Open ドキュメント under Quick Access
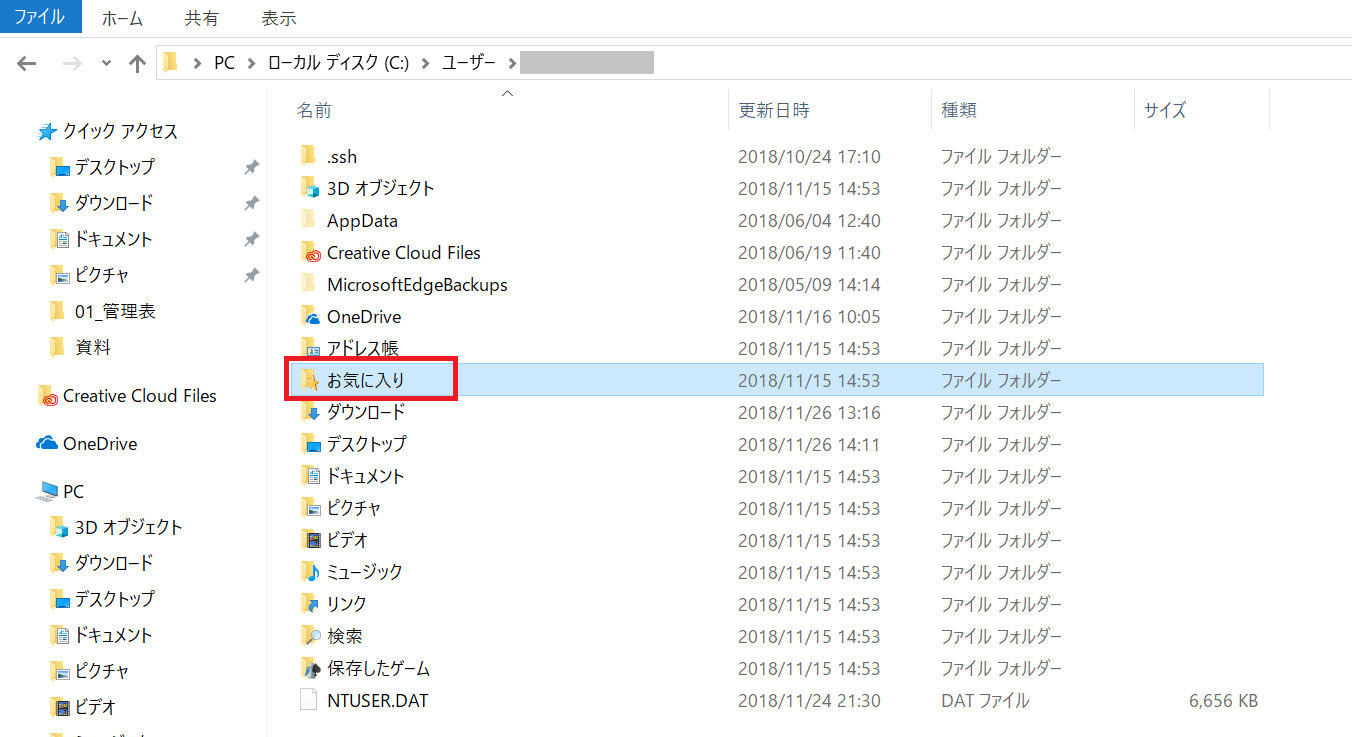1352x737 pixels. tap(113, 239)
